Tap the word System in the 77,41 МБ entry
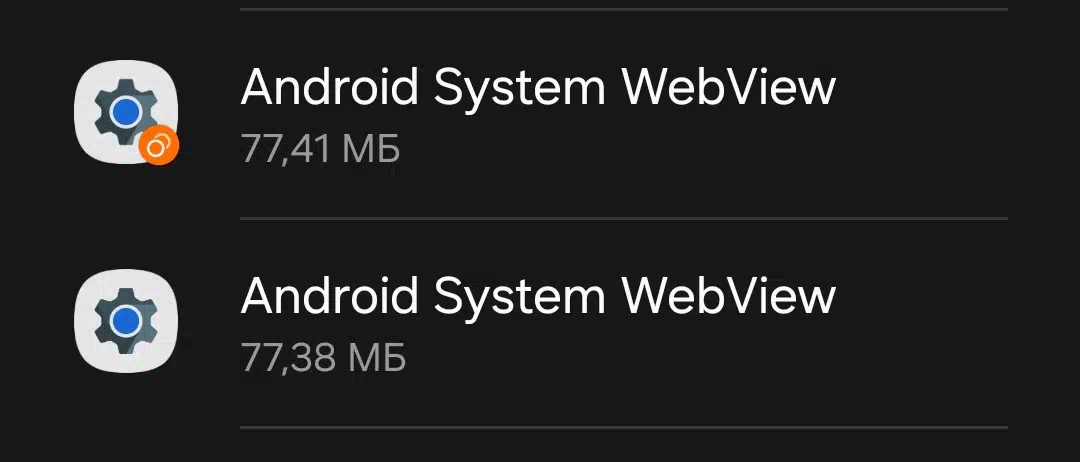 click(521, 92)
